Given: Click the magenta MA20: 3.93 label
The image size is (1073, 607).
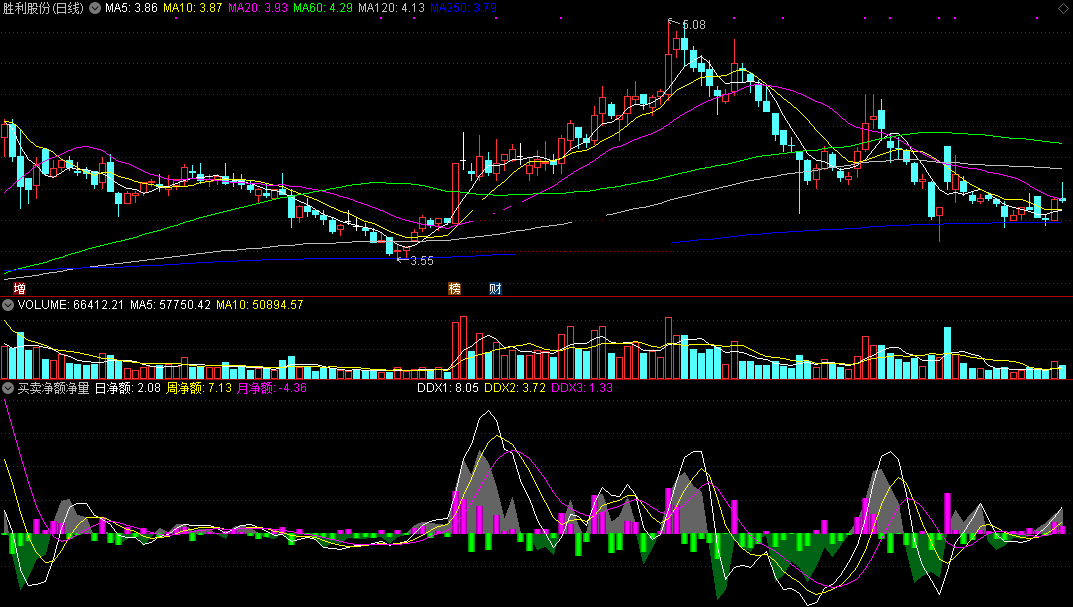Looking at the screenshot, I should tap(257, 8).
